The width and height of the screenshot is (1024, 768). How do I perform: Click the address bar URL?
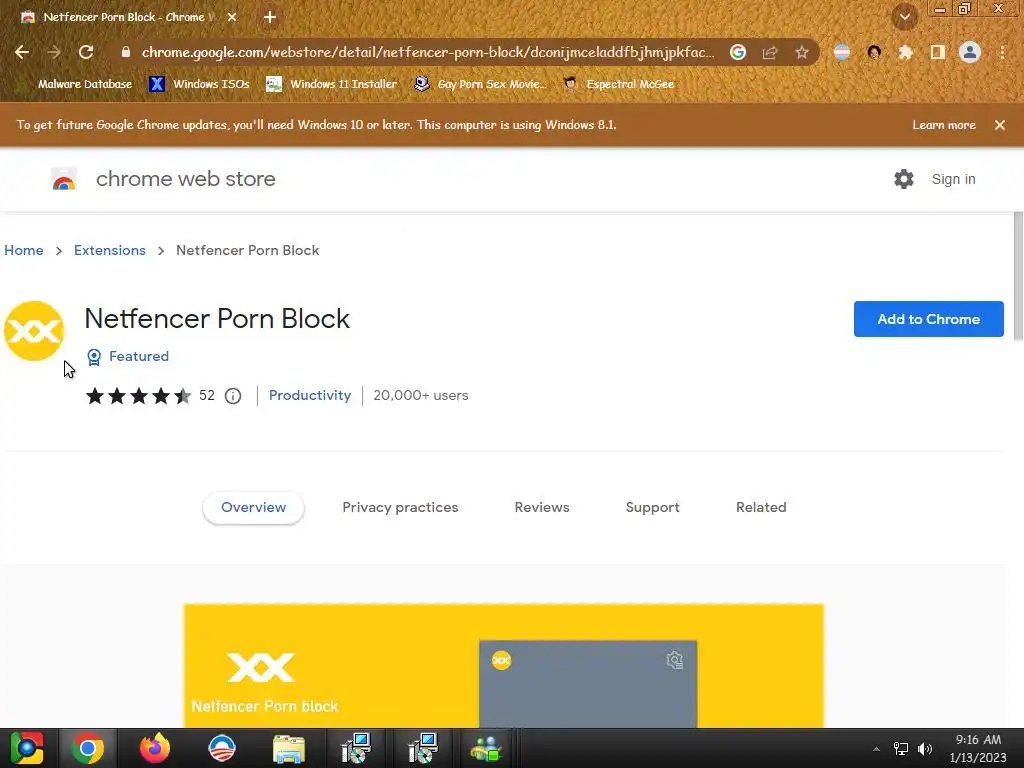pyautogui.click(x=428, y=52)
